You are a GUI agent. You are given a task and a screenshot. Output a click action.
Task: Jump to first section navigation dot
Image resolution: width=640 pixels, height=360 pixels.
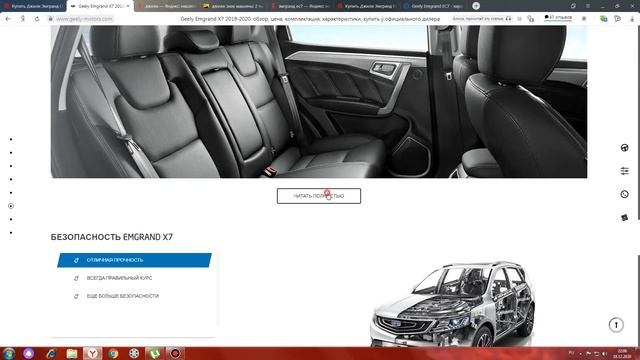(x=11, y=139)
